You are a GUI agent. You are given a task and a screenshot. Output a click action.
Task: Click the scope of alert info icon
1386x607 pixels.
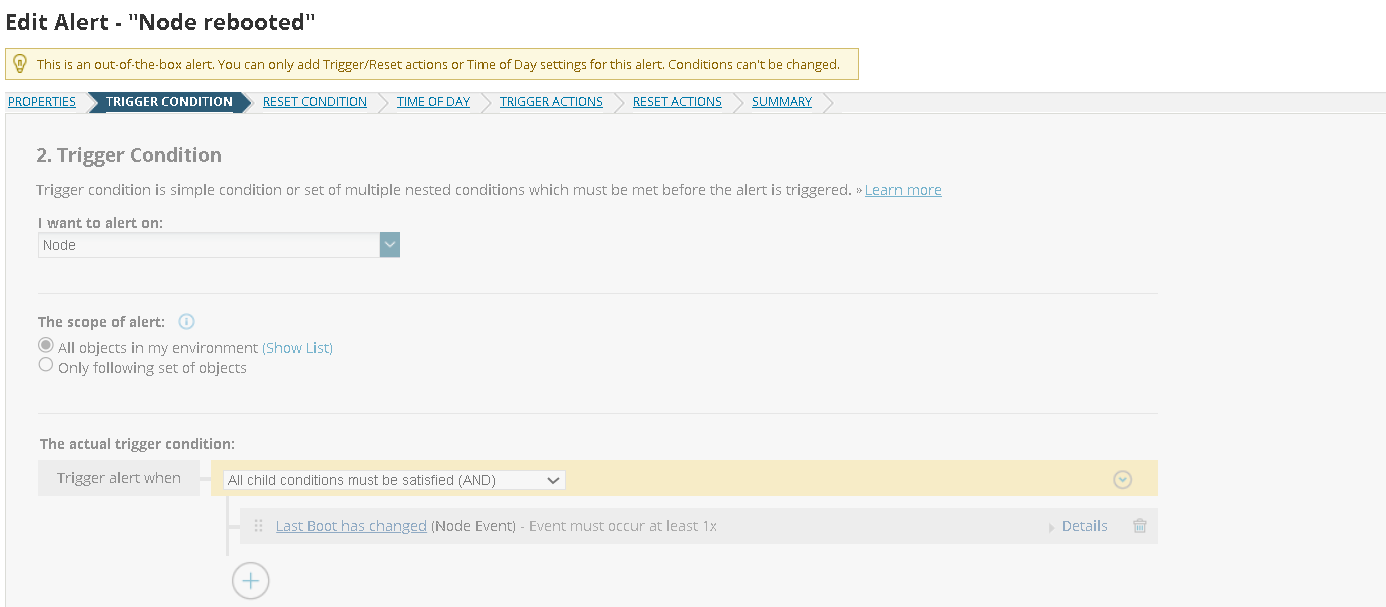click(186, 322)
